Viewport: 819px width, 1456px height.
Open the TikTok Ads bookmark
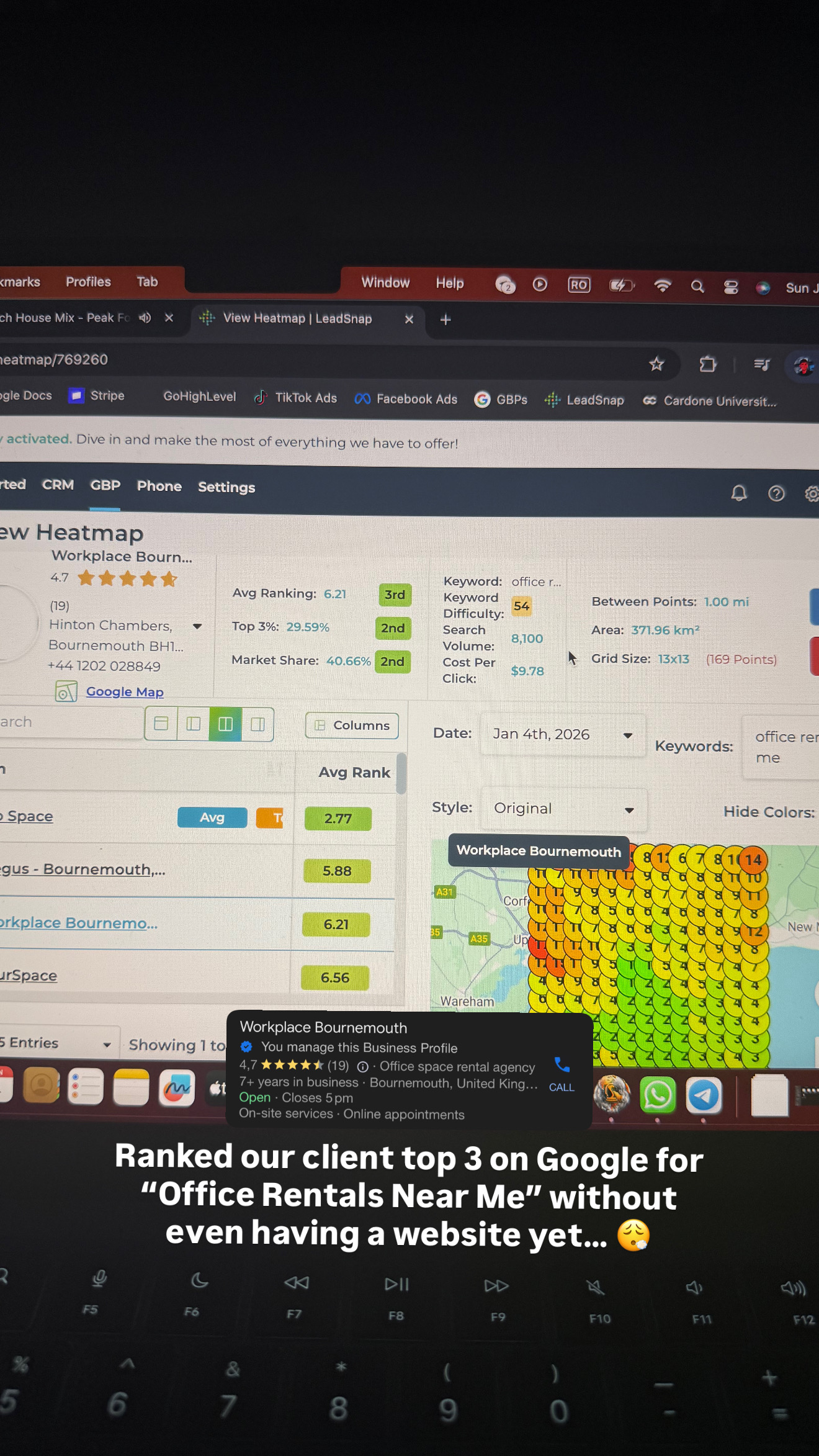[x=295, y=398]
